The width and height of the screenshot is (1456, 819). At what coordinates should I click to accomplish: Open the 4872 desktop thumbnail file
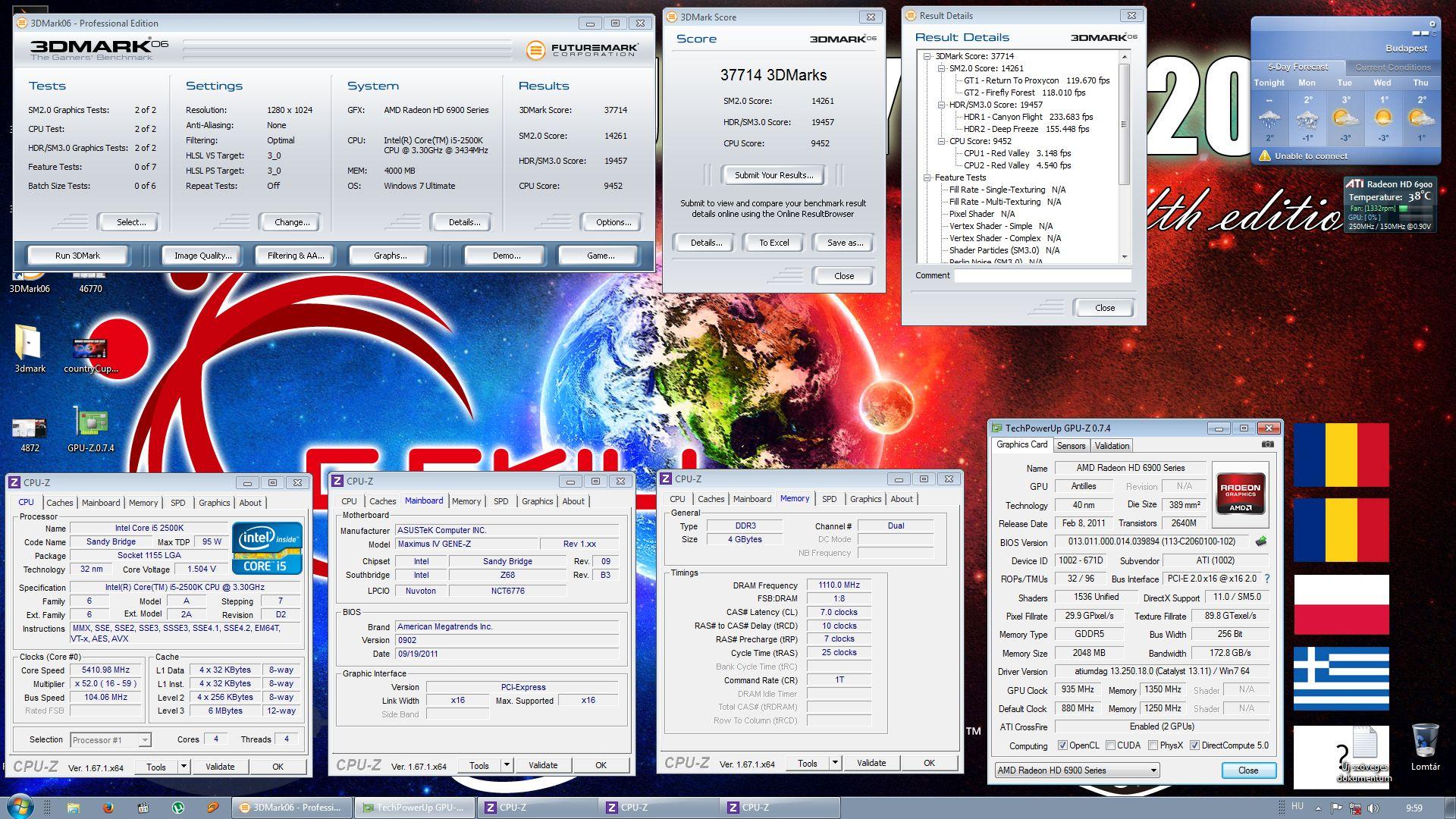click(x=29, y=435)
